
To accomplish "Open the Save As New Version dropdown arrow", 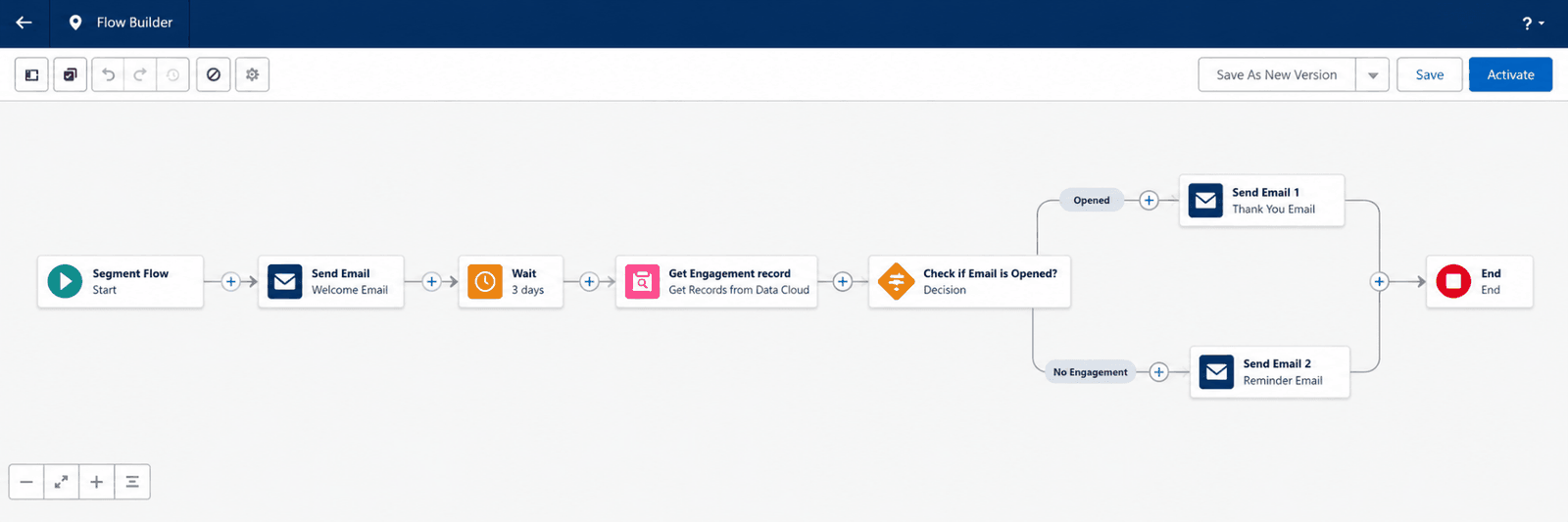I will 1372,74.
